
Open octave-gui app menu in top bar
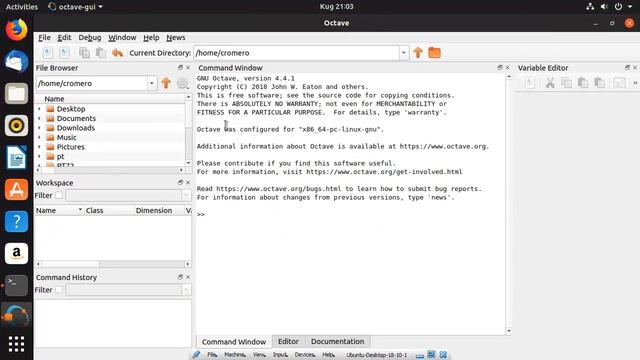coord(76,7)
